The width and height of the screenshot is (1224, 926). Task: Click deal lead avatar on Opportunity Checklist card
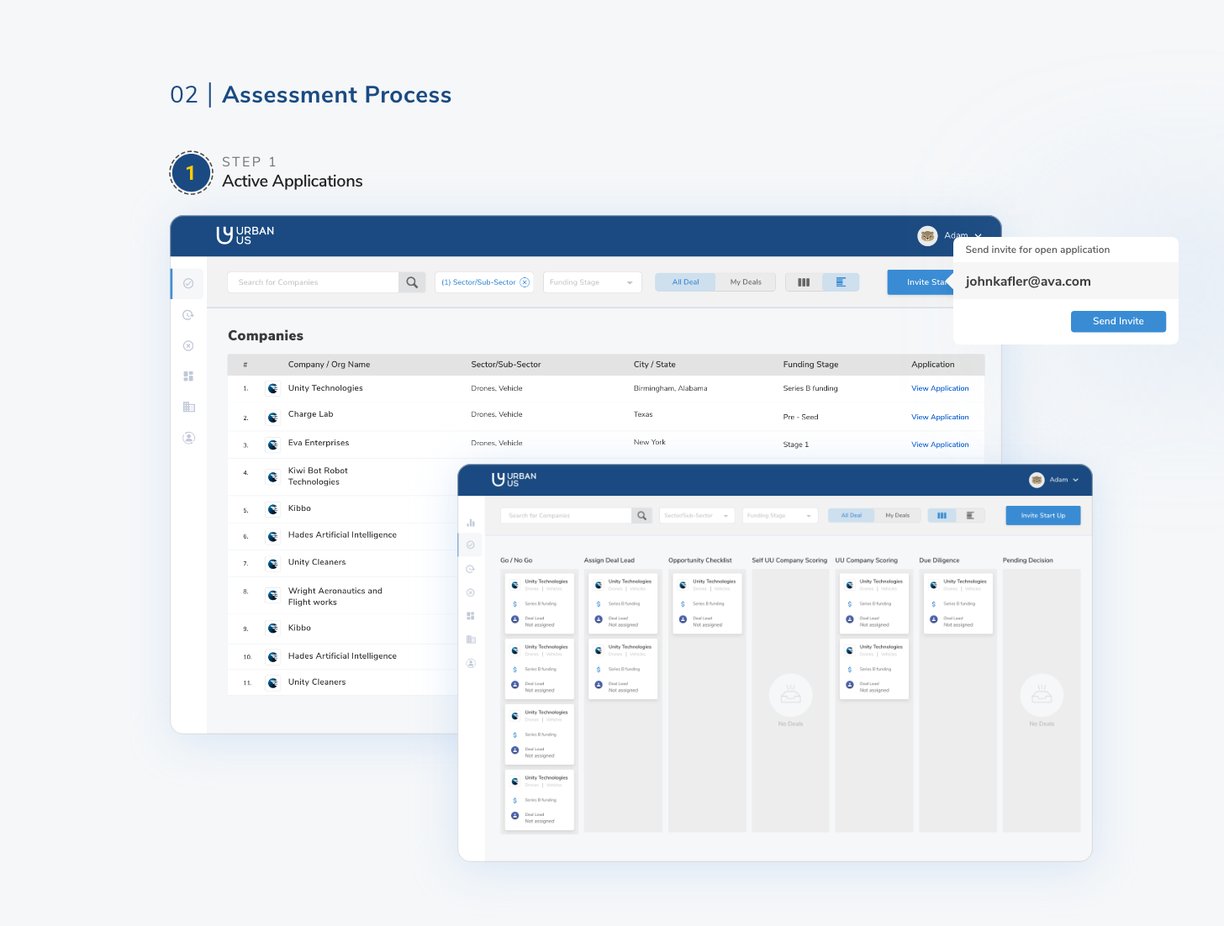pos(682,620)
